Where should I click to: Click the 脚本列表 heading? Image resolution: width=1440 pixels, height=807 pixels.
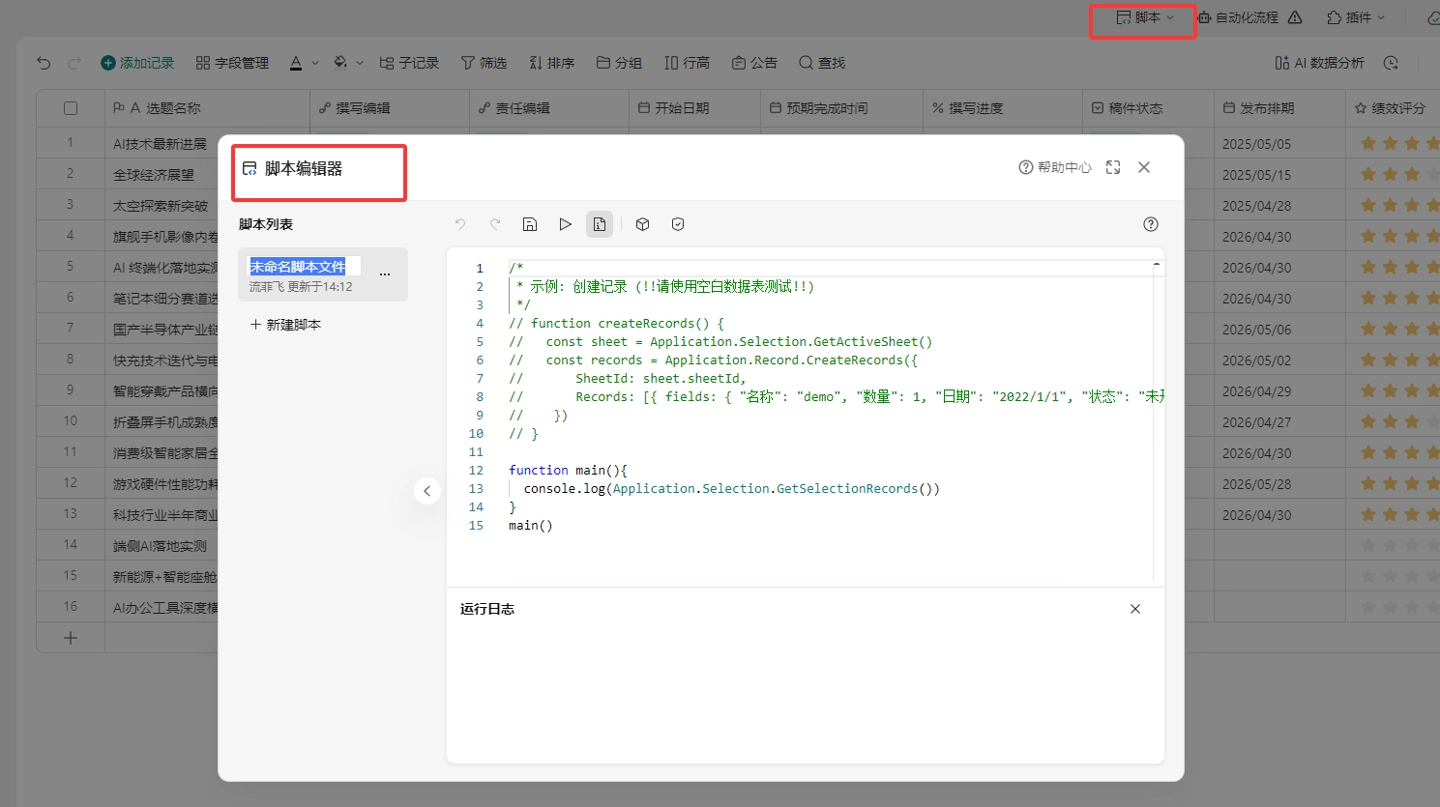pyautogui.click(x=266, y=224)
